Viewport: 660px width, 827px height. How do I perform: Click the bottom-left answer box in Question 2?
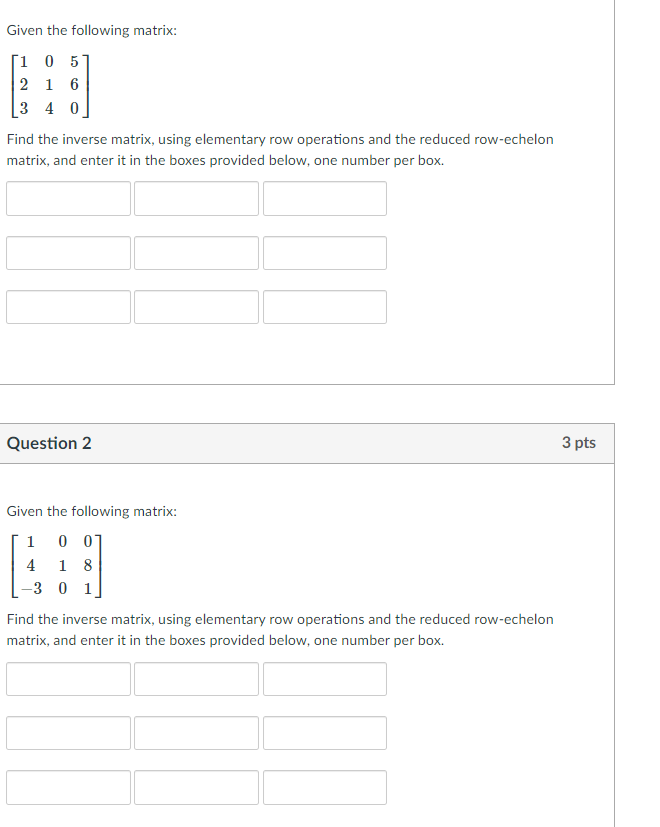pos(68,787)
